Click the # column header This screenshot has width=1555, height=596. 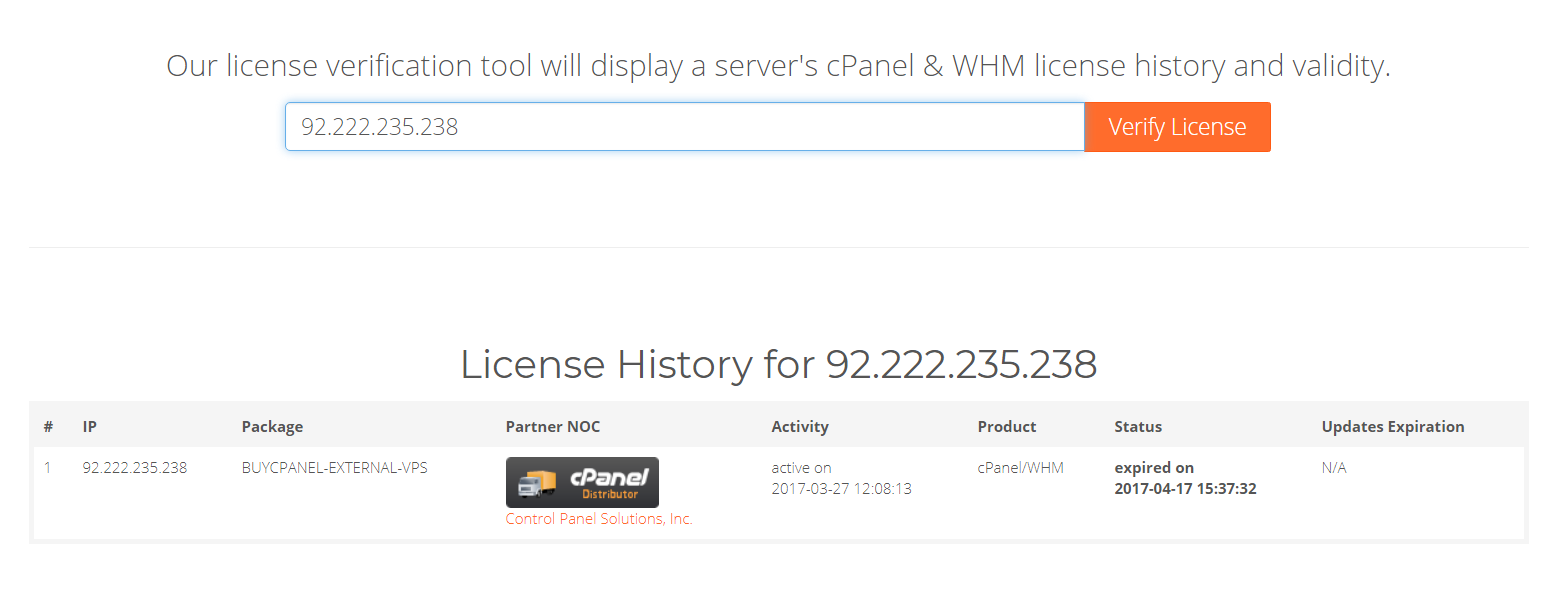click(48, 426)
